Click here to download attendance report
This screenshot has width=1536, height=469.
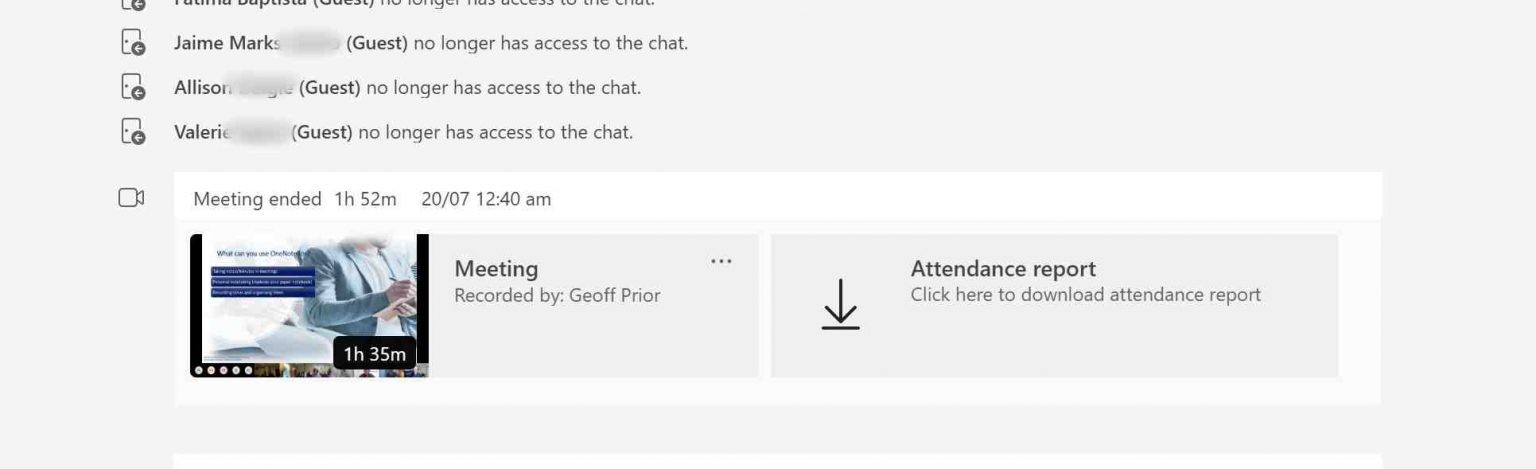1085,295
